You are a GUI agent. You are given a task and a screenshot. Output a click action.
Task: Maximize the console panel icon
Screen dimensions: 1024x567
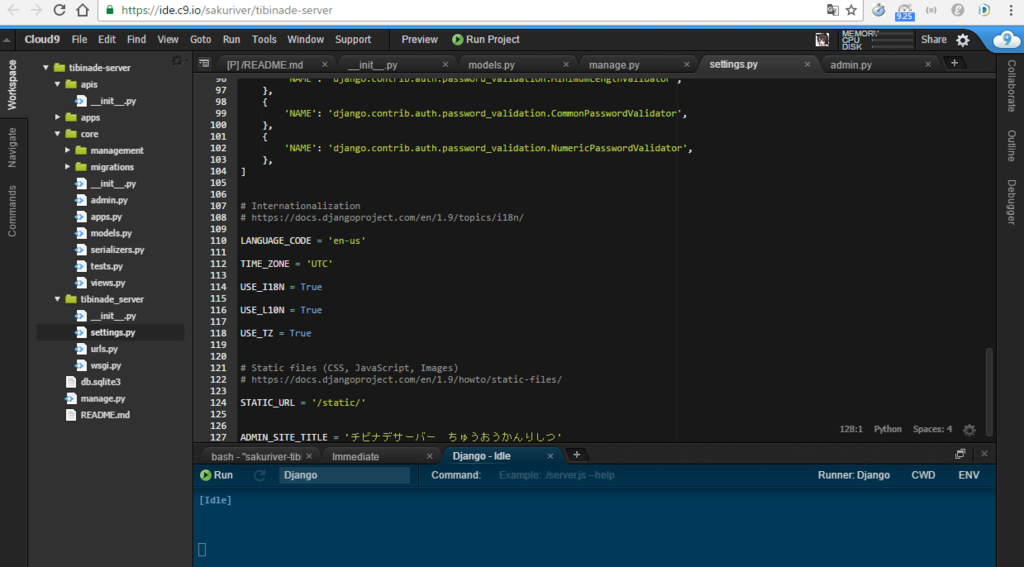pyautogui.click(x=960, y=454)
